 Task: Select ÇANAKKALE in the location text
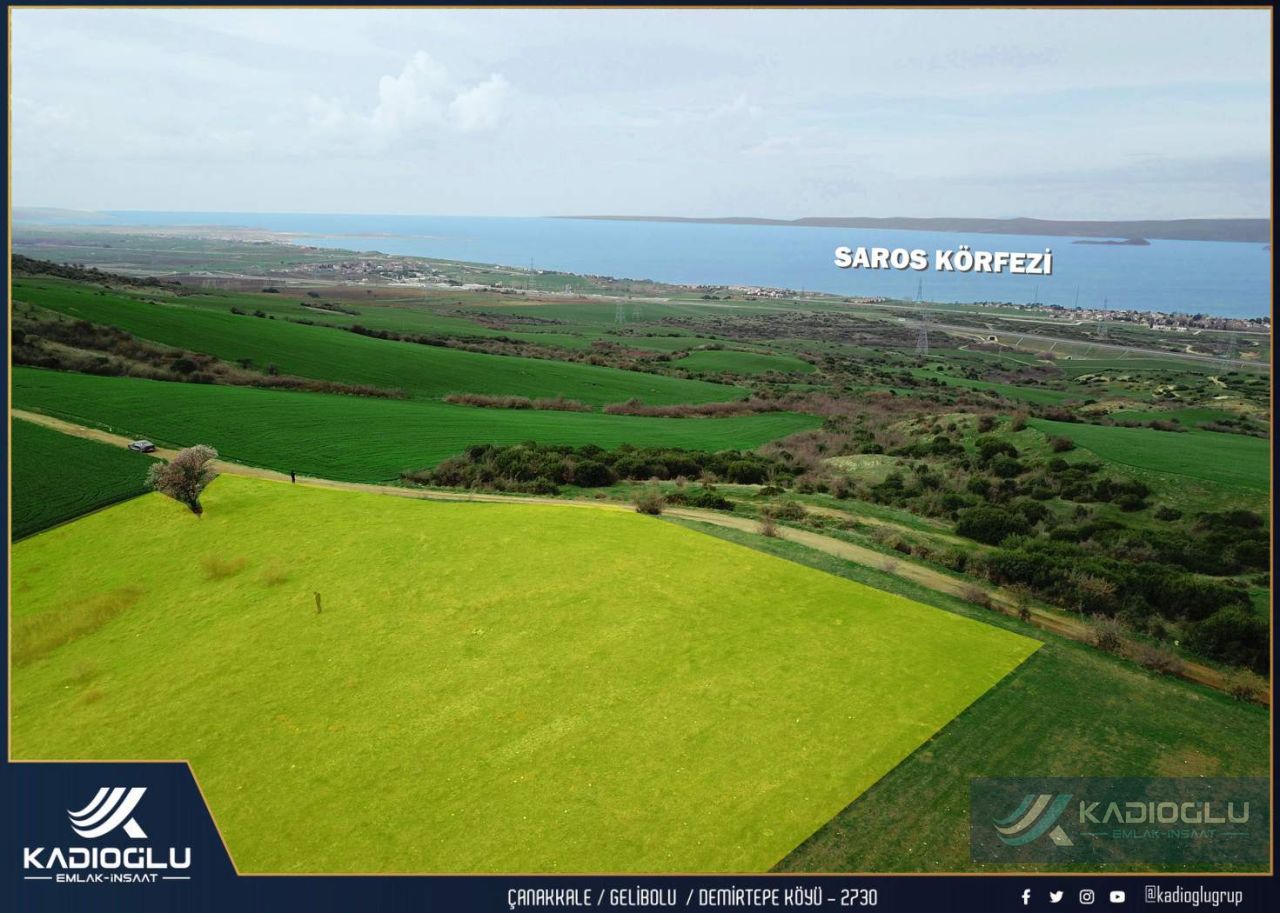point(549,897)
